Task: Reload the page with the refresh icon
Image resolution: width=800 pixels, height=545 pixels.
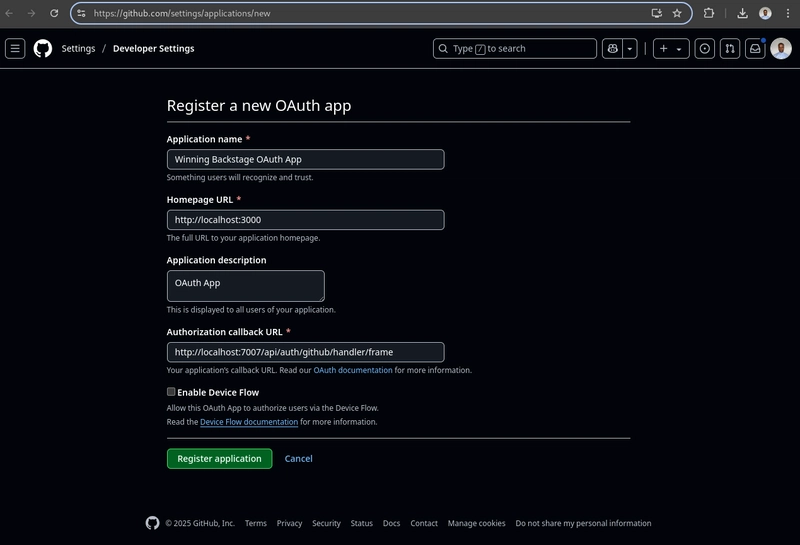Action: click(x=54, y=13)
